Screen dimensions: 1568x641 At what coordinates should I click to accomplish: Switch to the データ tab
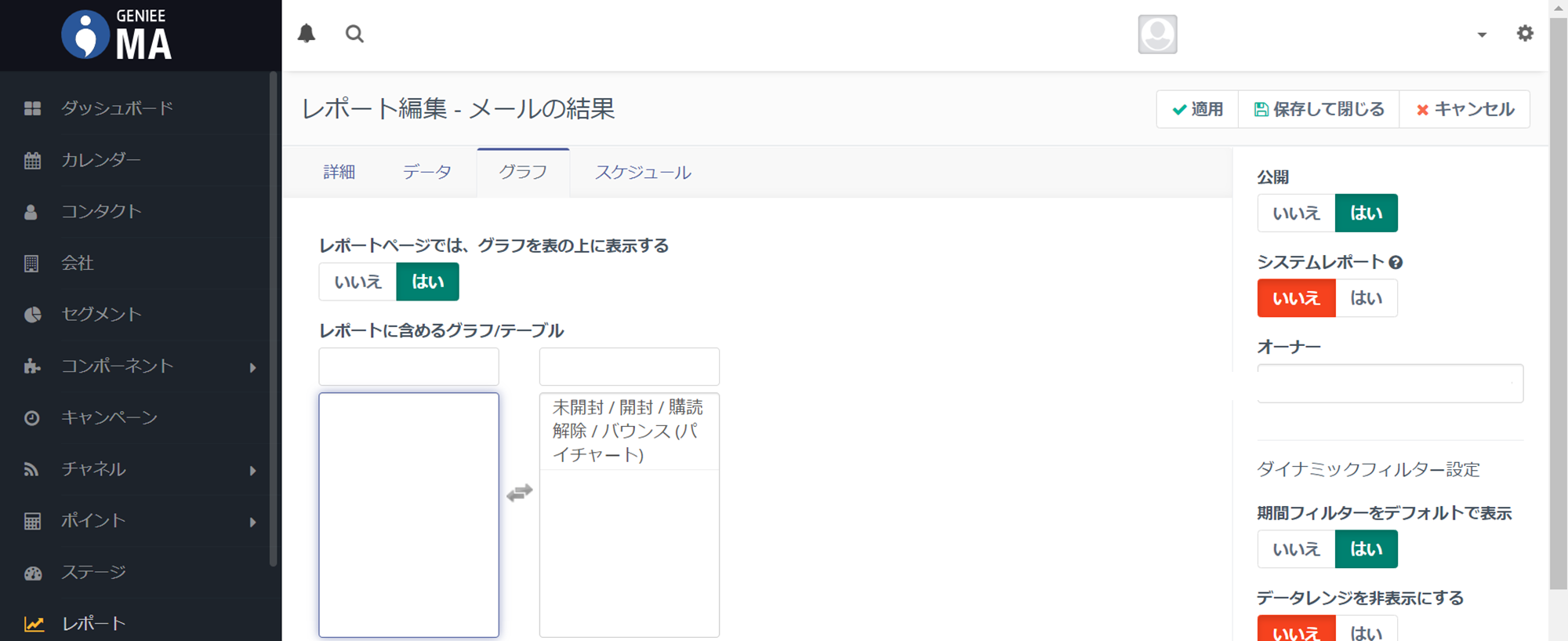(426, 173)
